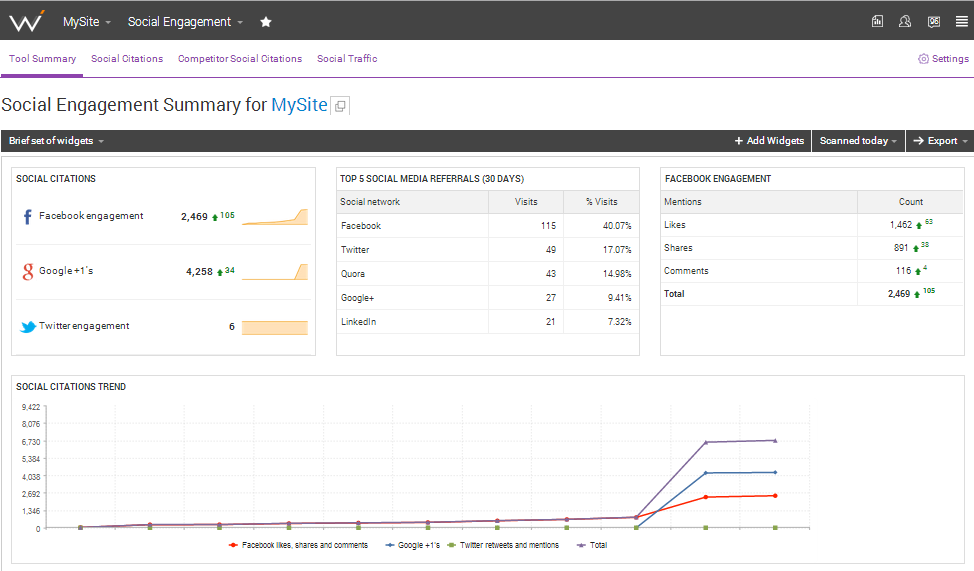
Task: Follow the MySite title link
Action: [x=299, y=105]
